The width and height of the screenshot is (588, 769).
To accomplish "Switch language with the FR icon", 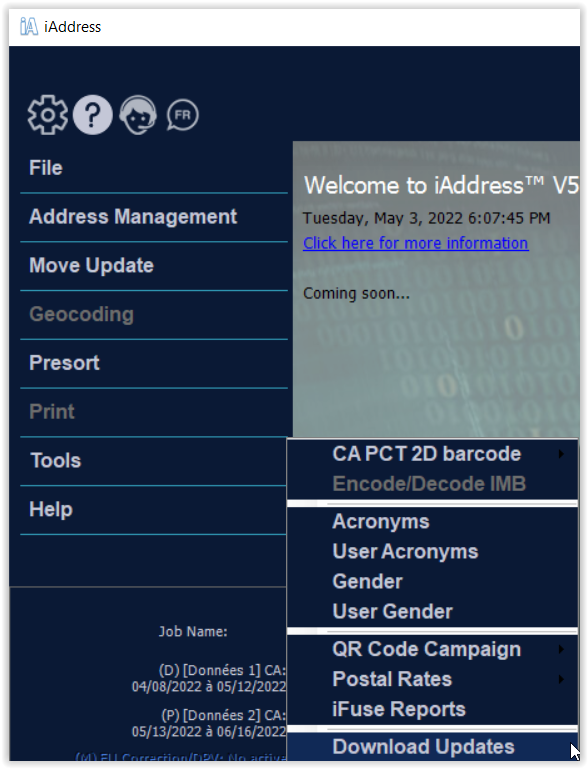I will coord(183,116).
